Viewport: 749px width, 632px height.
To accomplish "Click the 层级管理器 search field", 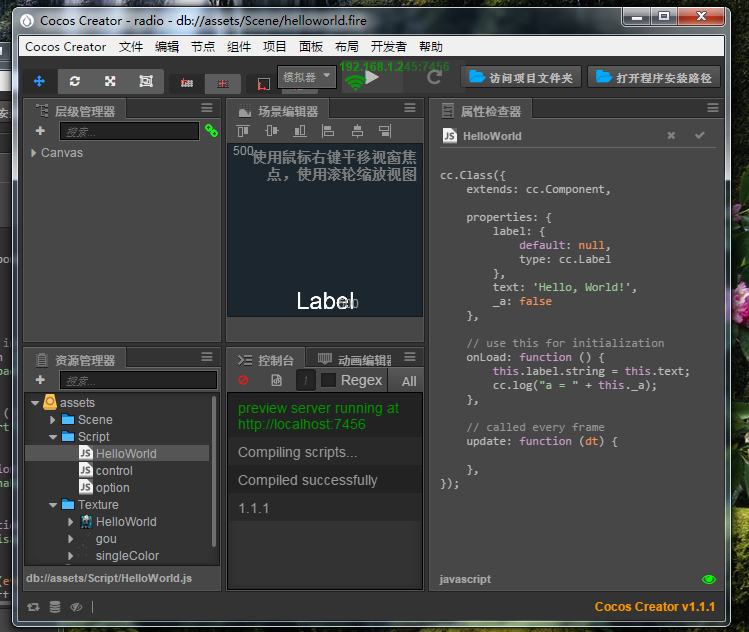I will 129,131.
